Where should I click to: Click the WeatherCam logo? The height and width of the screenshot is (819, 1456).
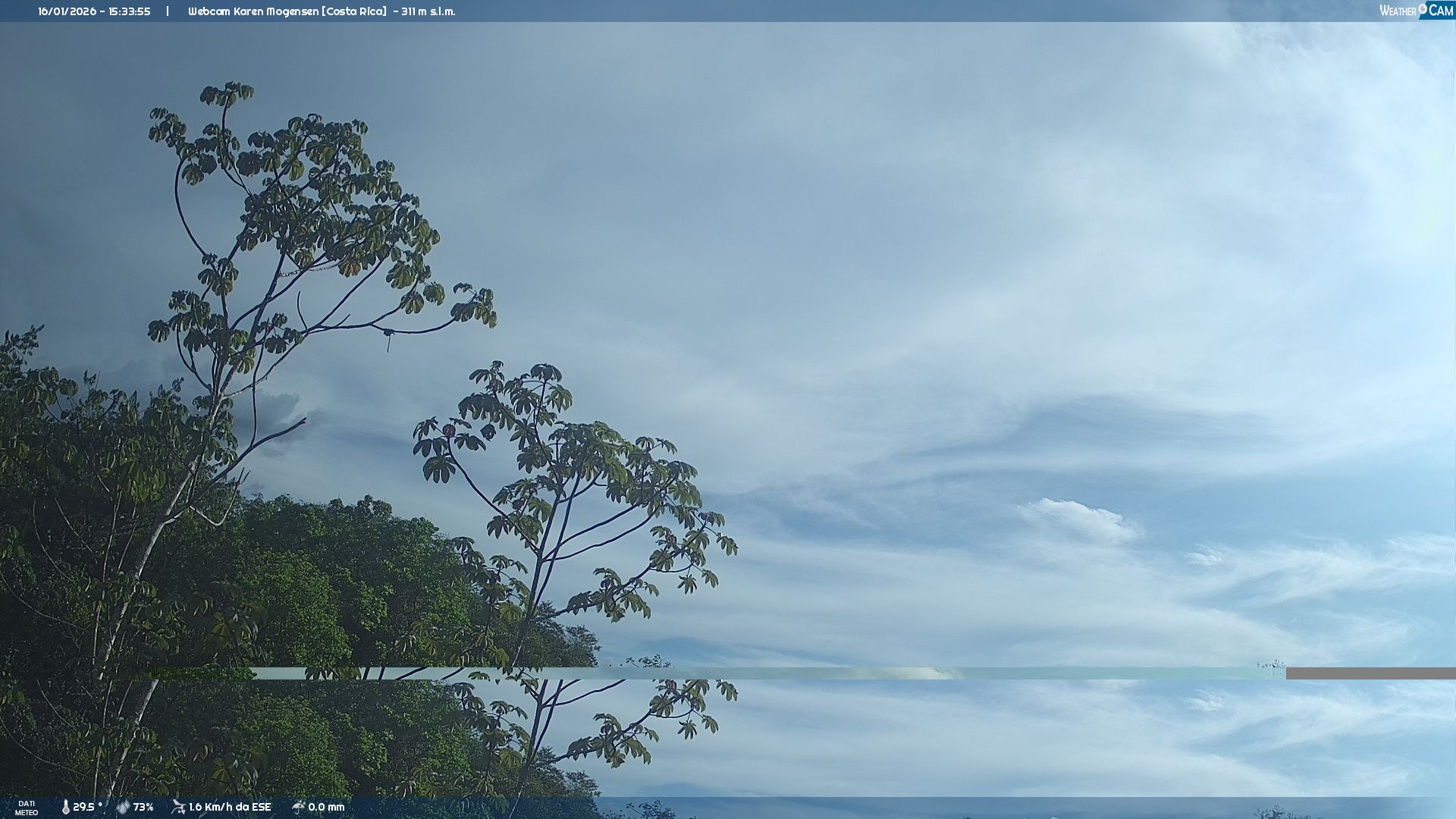pos(1415,11)
